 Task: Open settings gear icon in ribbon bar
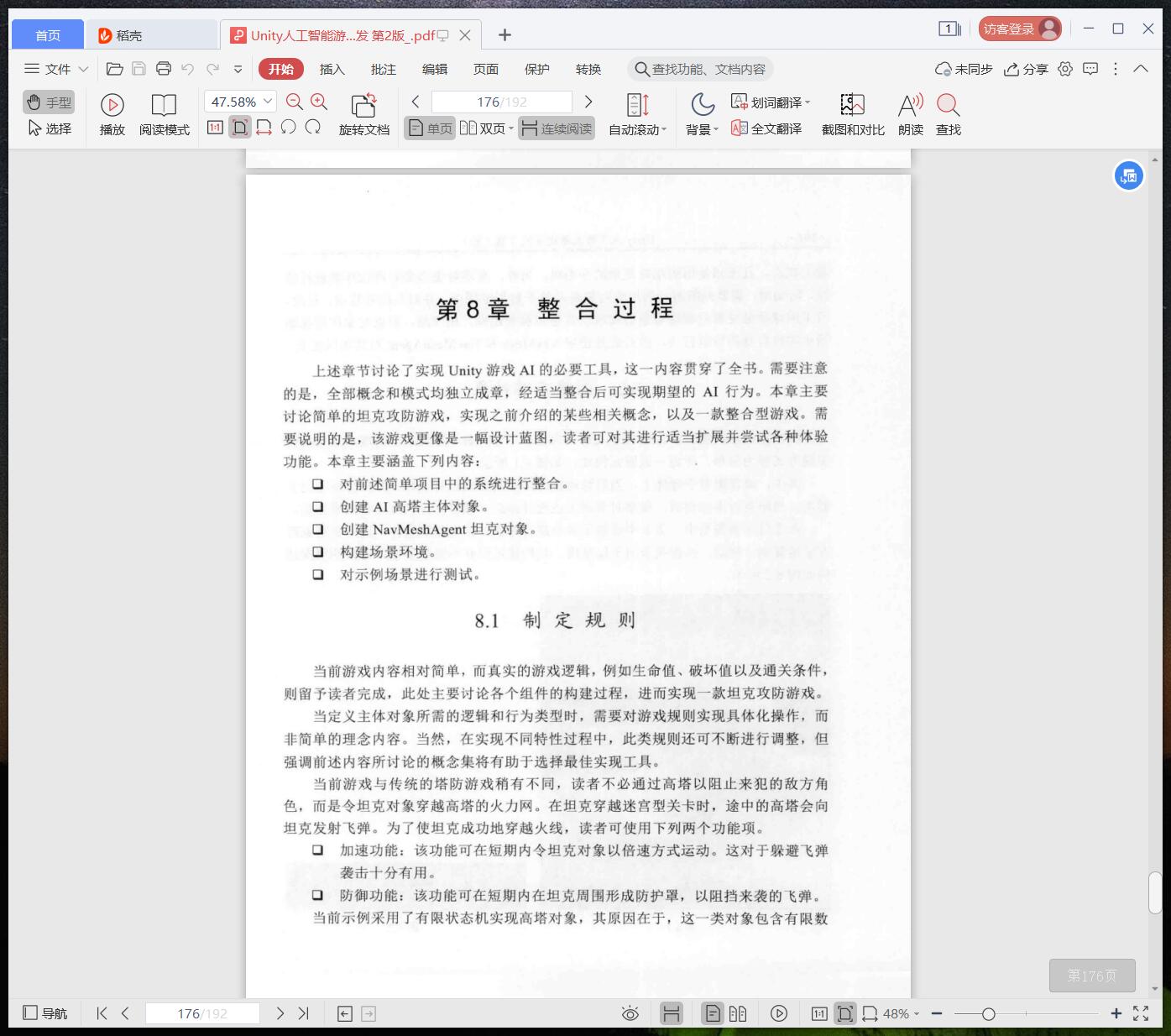tap(1065, 69)
